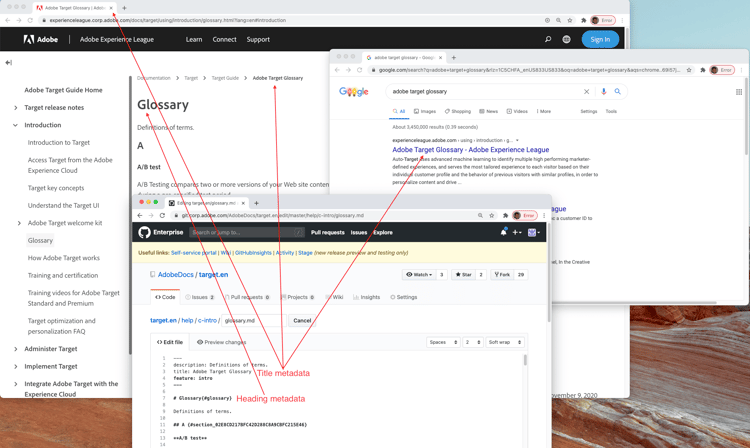The width and height of the screenshot is (750, 448).
Task: Switch to Images tab in Google results
Action: tap(425, 111)
